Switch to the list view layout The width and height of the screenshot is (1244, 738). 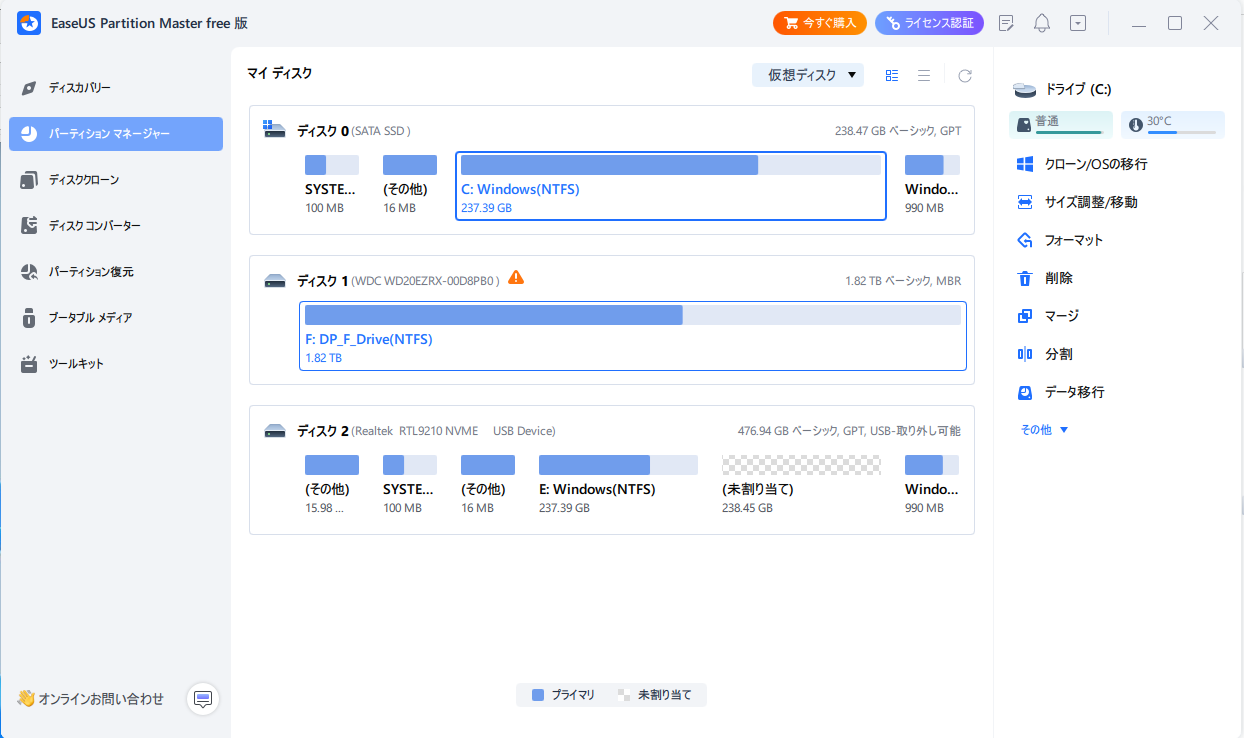[924, 75]
